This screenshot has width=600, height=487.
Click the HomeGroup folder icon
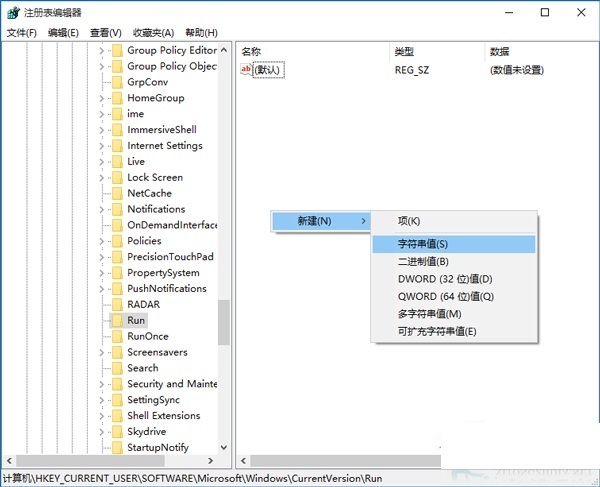pyautogui.click(x=117, y=98)
